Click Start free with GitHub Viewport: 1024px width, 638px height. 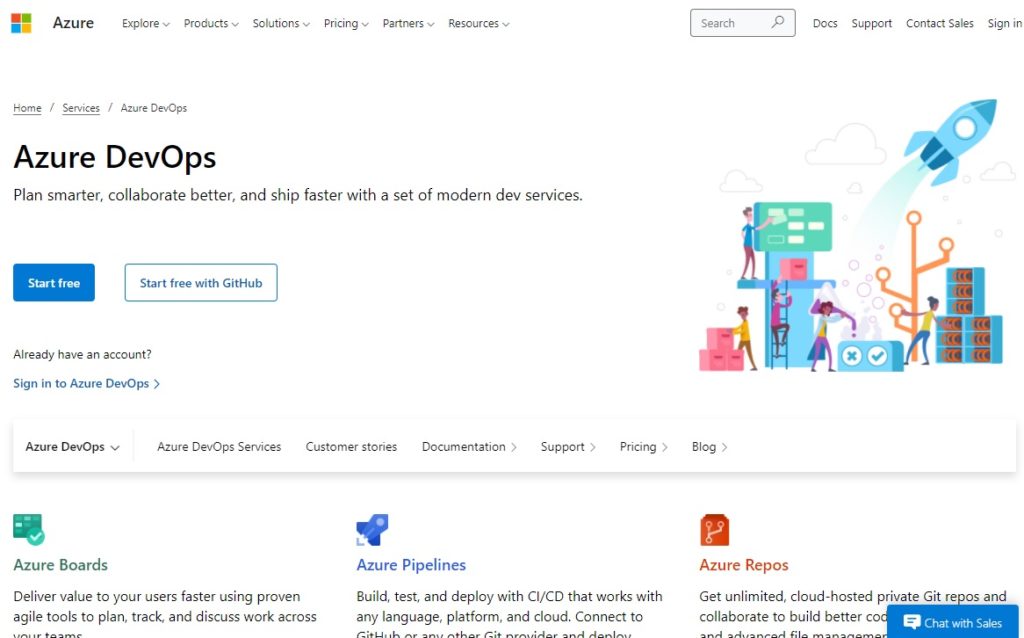[200, 282]
